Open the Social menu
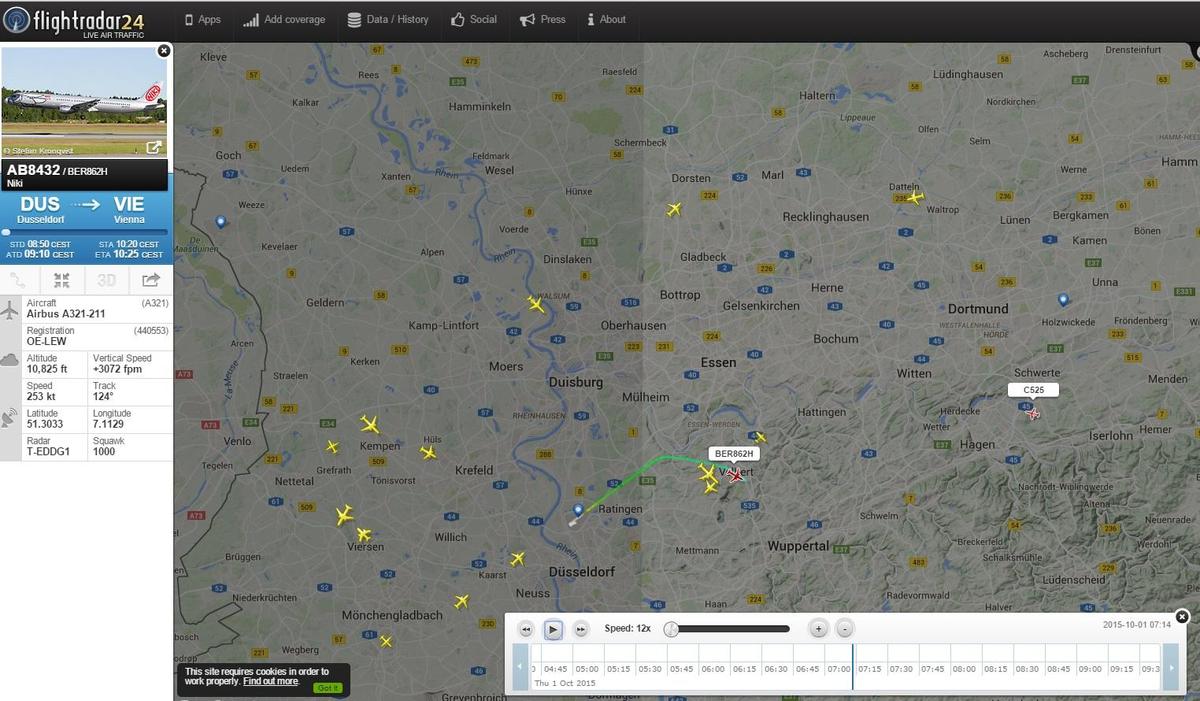The image size is (1200, 701). (x=474, y=19)
